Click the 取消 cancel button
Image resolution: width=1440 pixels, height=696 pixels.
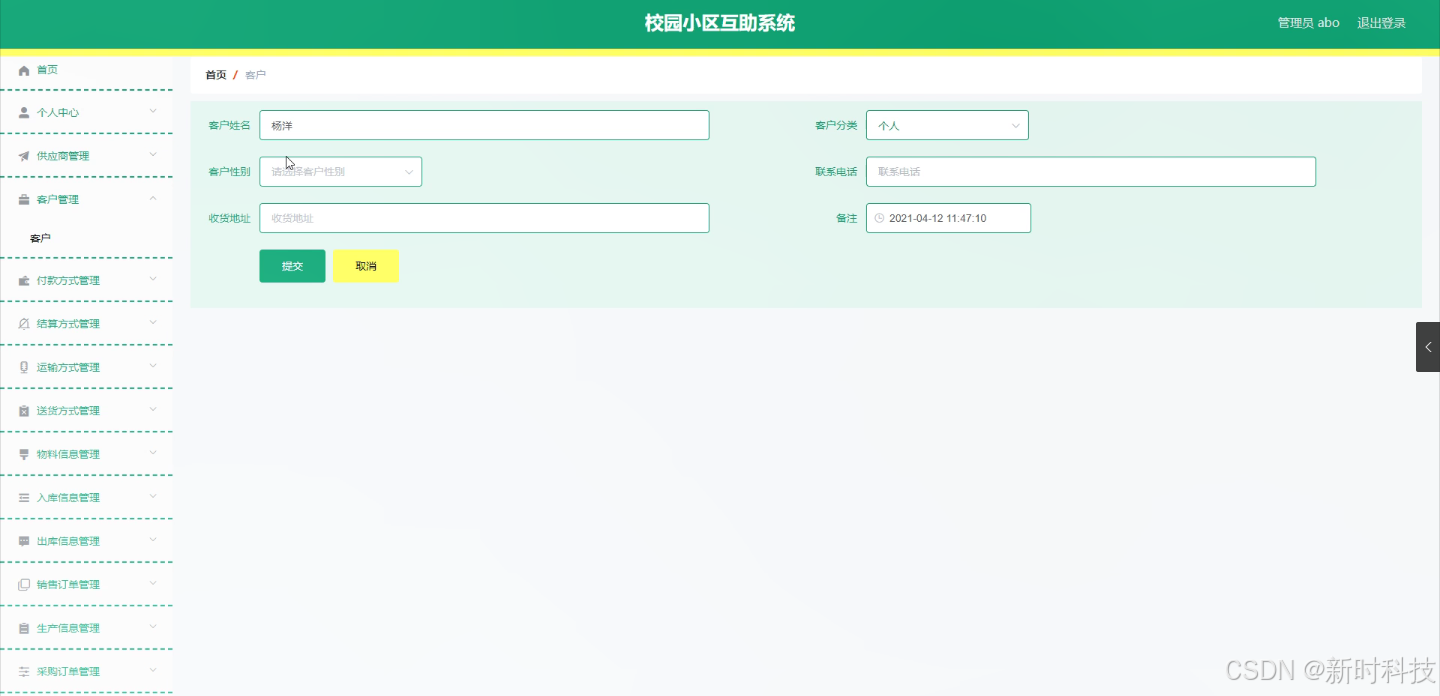(366, 265)
